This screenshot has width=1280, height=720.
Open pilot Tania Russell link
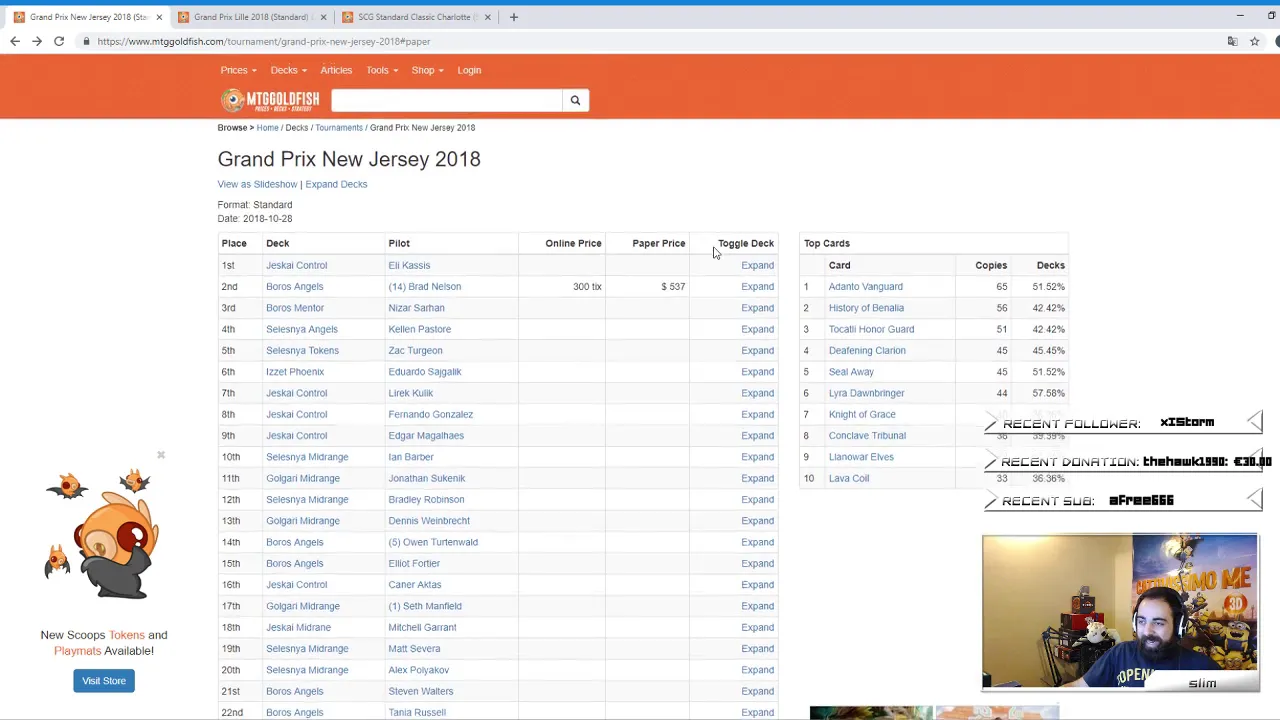point(417,712)
